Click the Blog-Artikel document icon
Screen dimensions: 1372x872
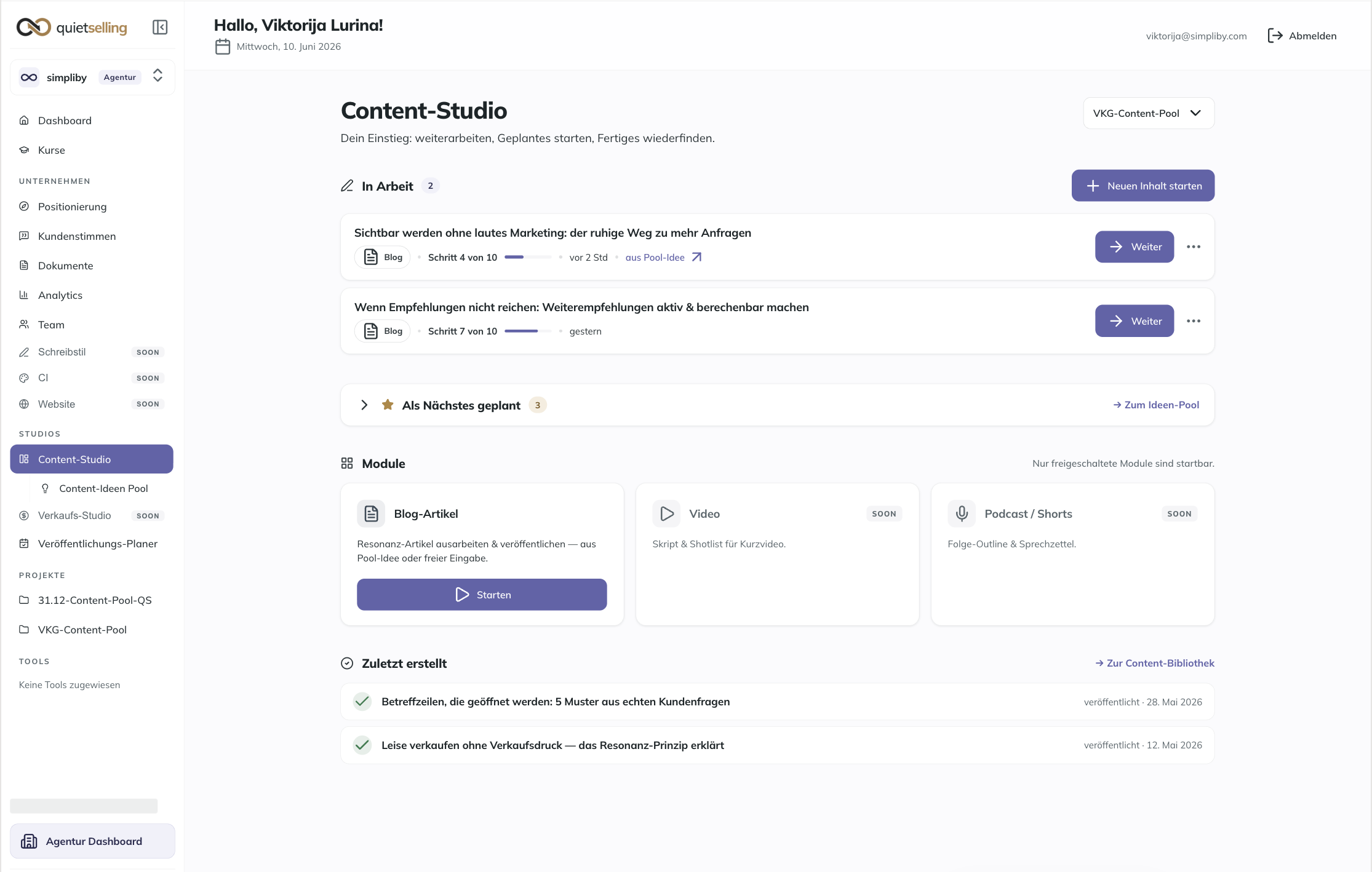(x=371, y=513)
